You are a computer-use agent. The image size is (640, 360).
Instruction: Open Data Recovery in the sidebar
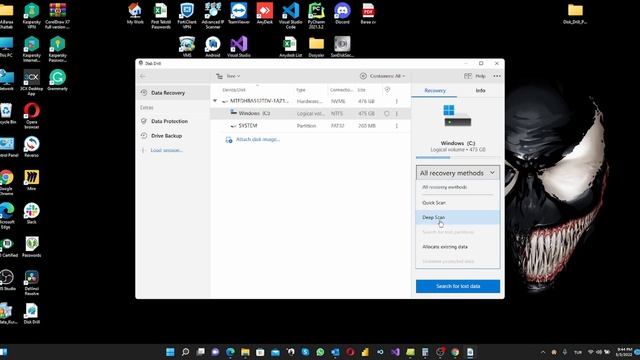(173, 93)
